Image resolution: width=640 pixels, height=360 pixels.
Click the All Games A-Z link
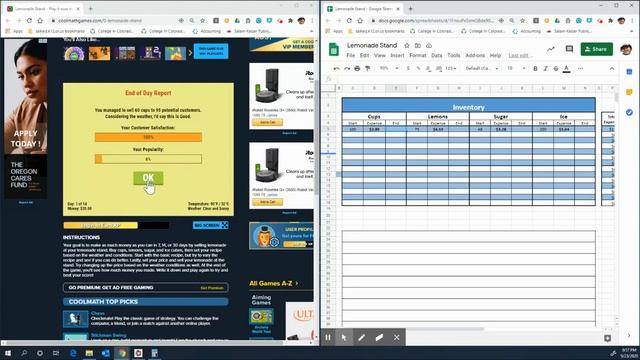click(x=273, y=283)
